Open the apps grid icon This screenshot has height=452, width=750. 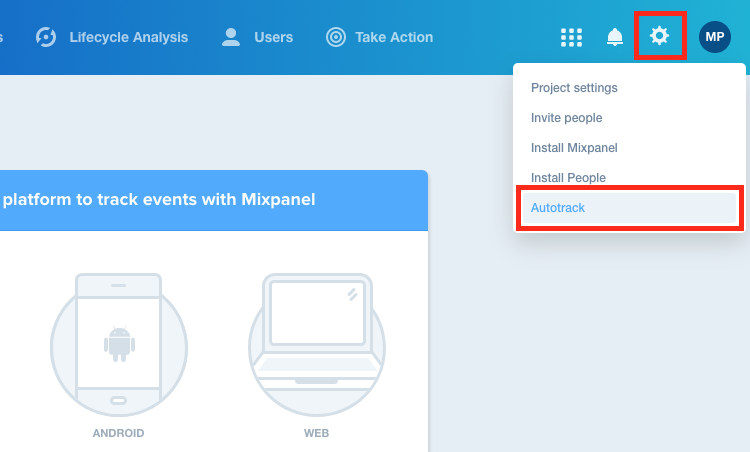[571, 37]
